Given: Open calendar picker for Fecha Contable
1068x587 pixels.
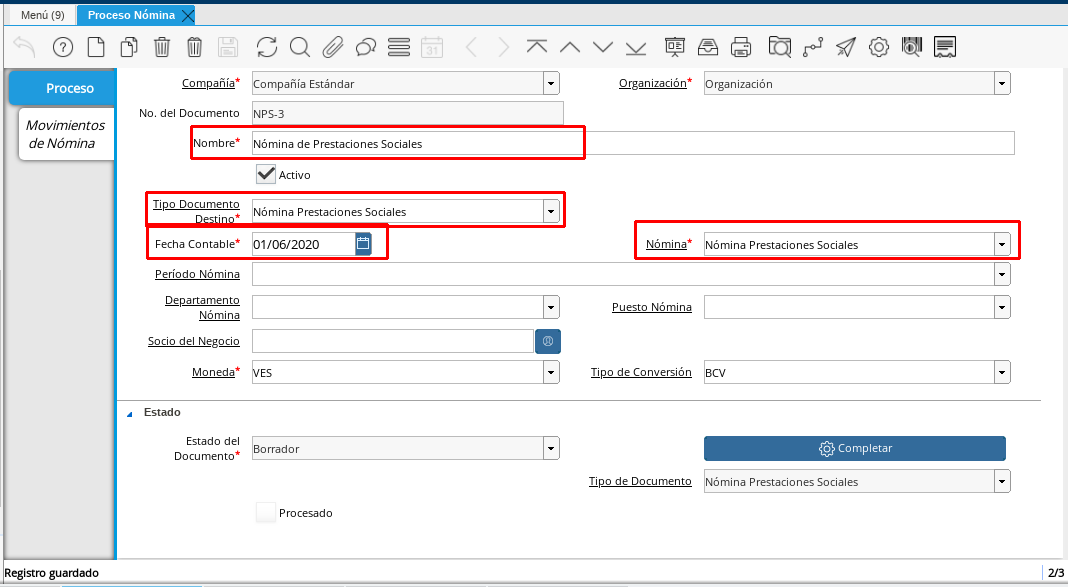Looking at the screenshot, I should tap(363, 244).
